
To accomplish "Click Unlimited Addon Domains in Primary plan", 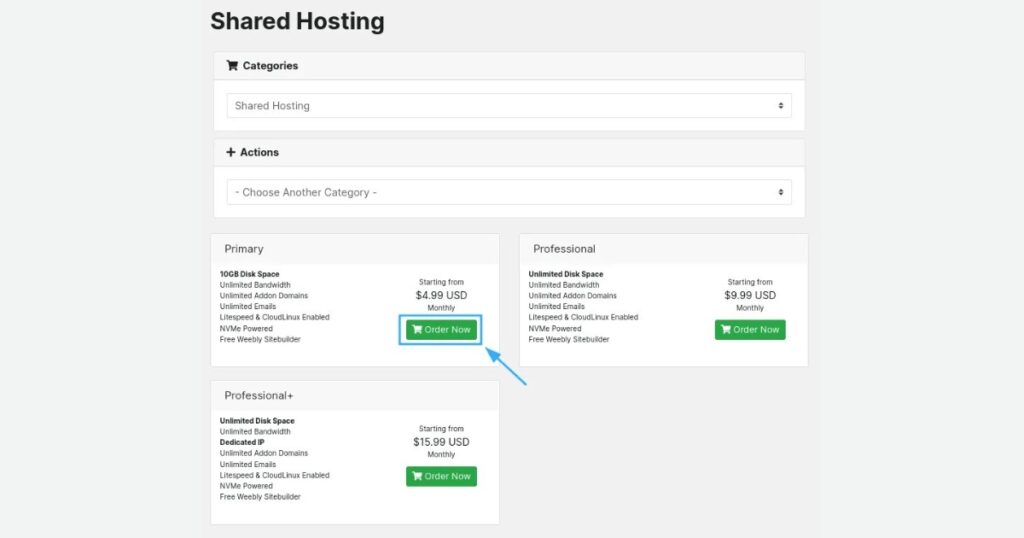I will [x=264, y=296].
